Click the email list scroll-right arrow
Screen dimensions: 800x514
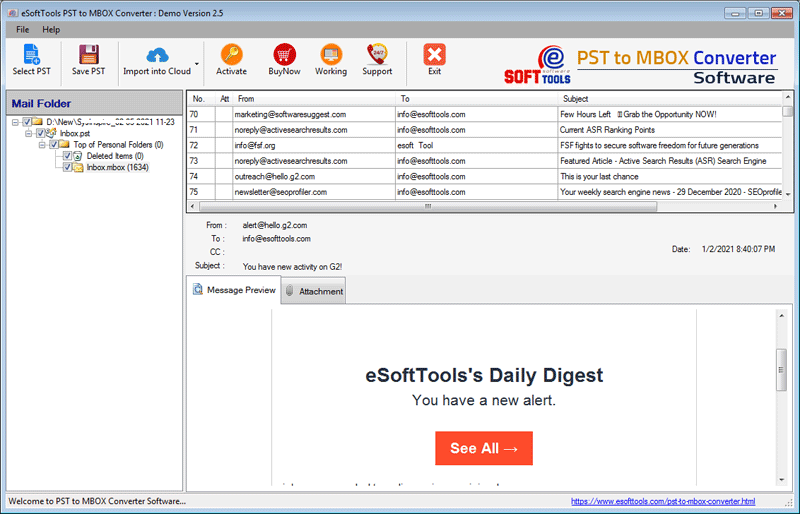pos(776,206)
